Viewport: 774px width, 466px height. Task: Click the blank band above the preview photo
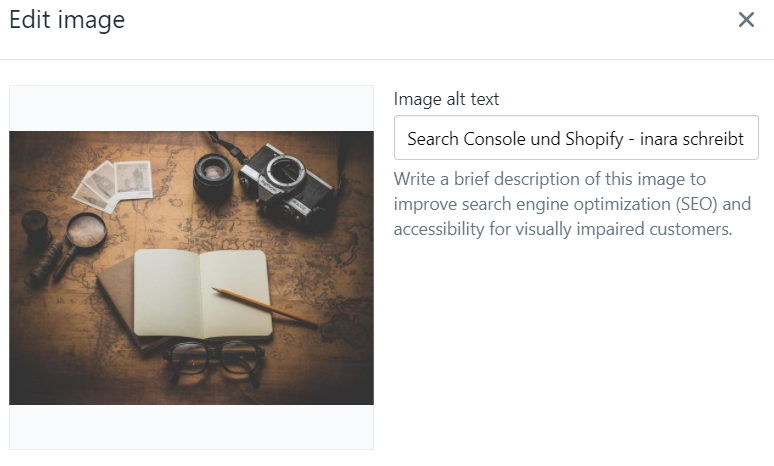tap(191, 108)
